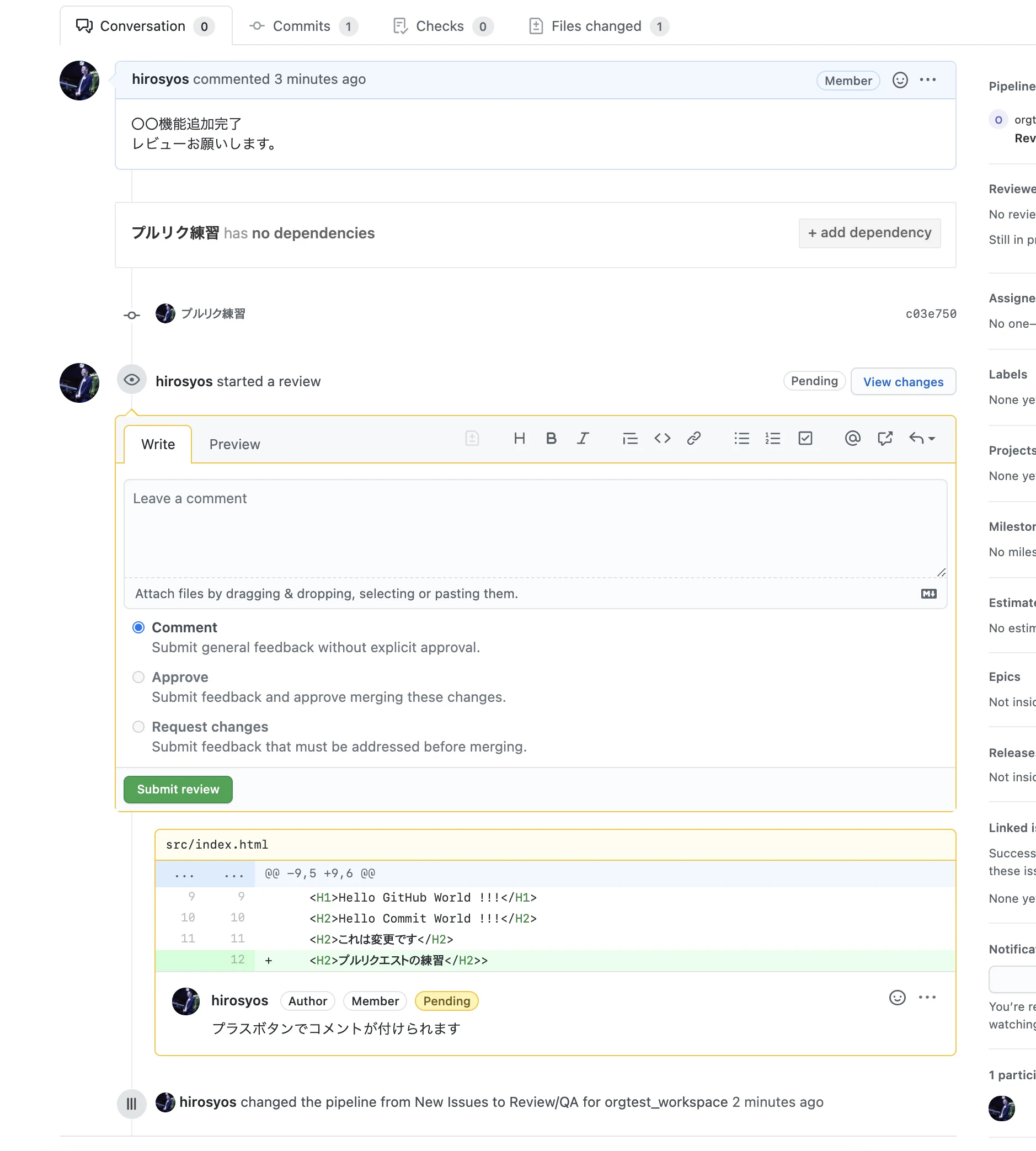Insert code formatting
Image resolution: width=1036 pixels, height=1151 pixels.
click(662, 438)
